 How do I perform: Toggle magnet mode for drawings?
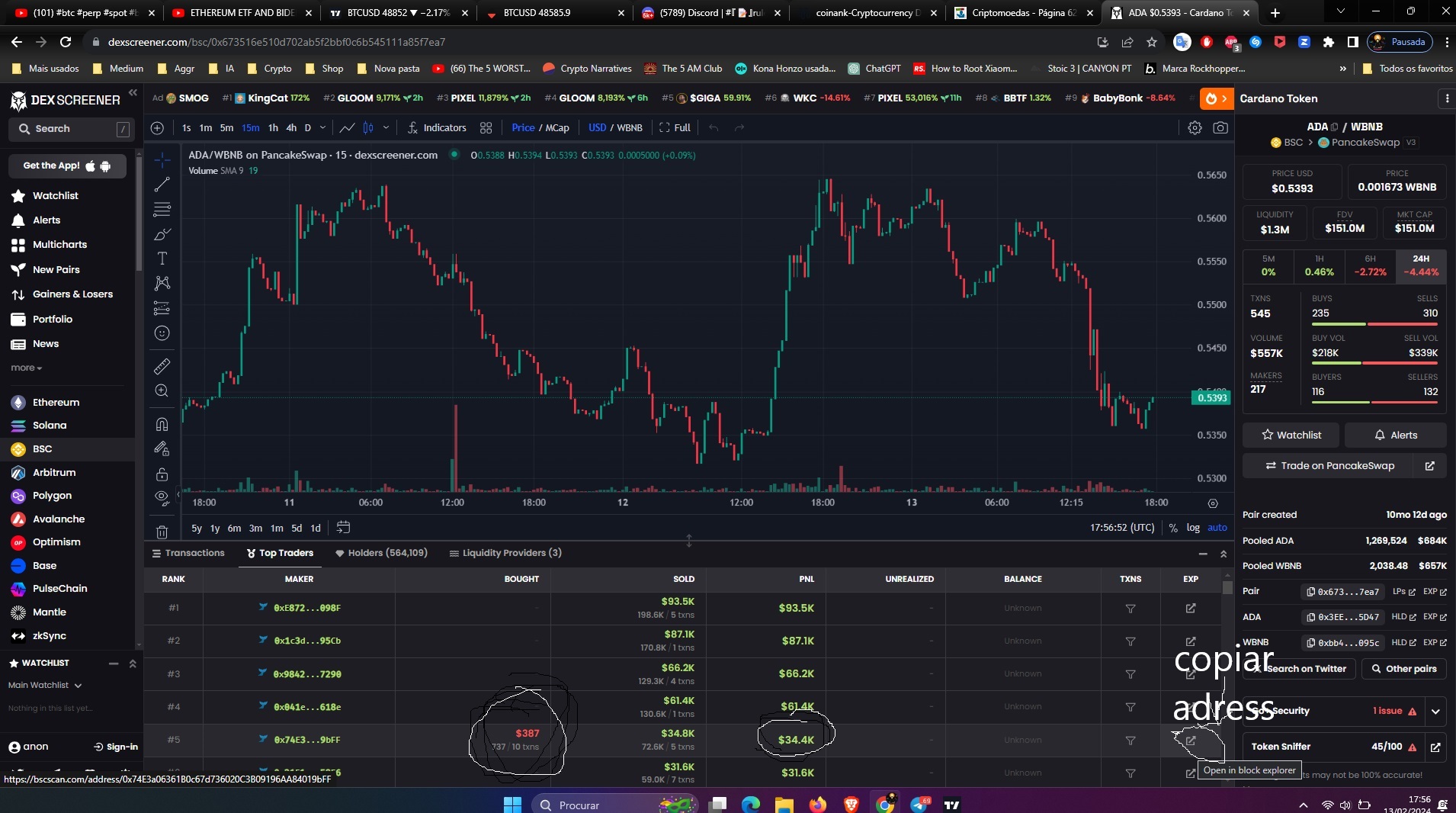pos(162,424)
